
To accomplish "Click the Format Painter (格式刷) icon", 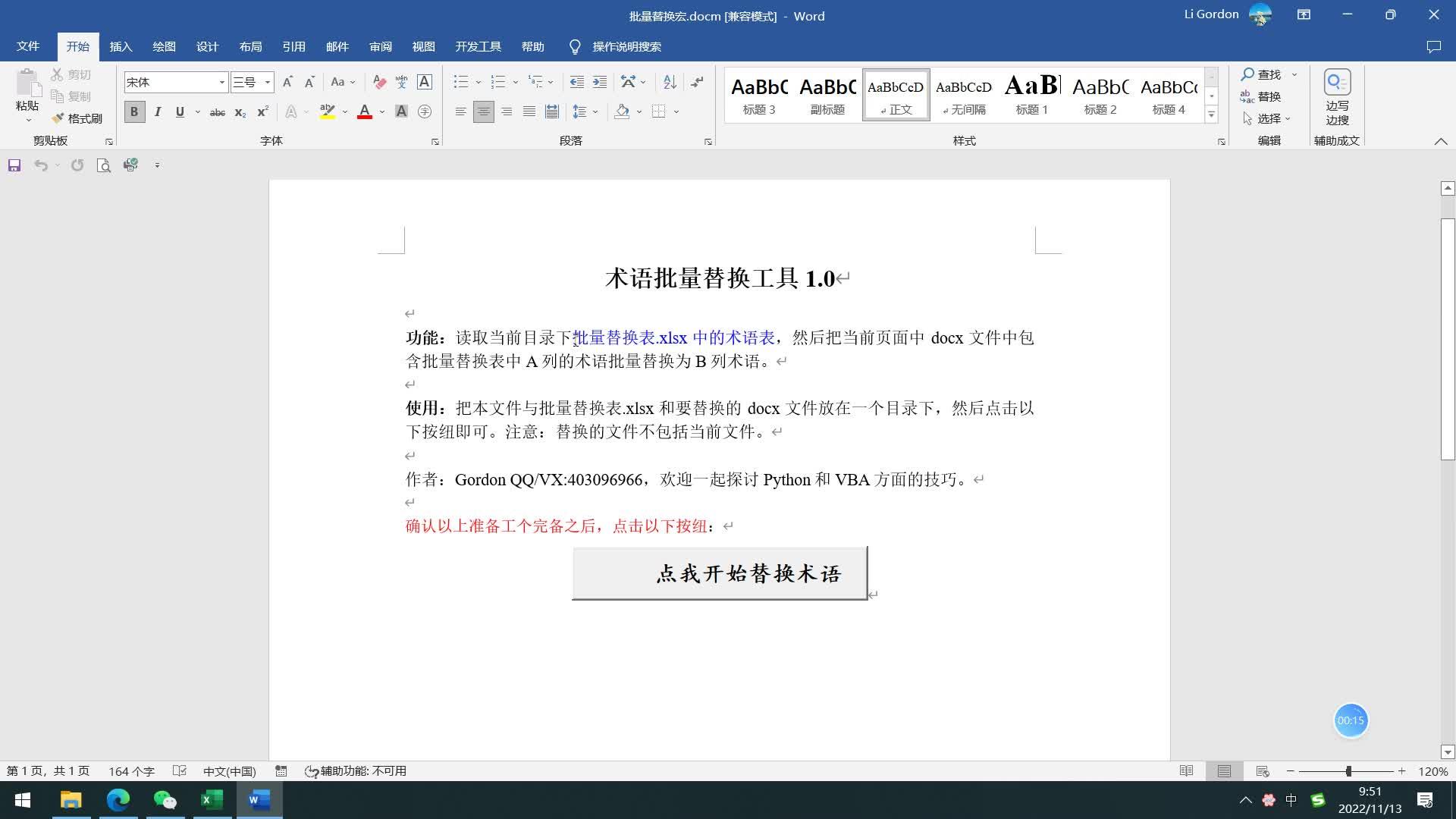I will click(x=58, y=118).
